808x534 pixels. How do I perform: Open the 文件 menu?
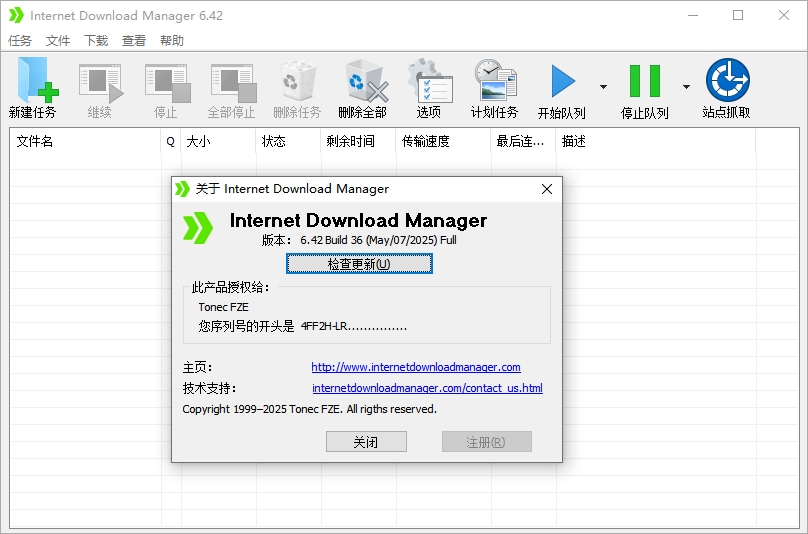58,41
